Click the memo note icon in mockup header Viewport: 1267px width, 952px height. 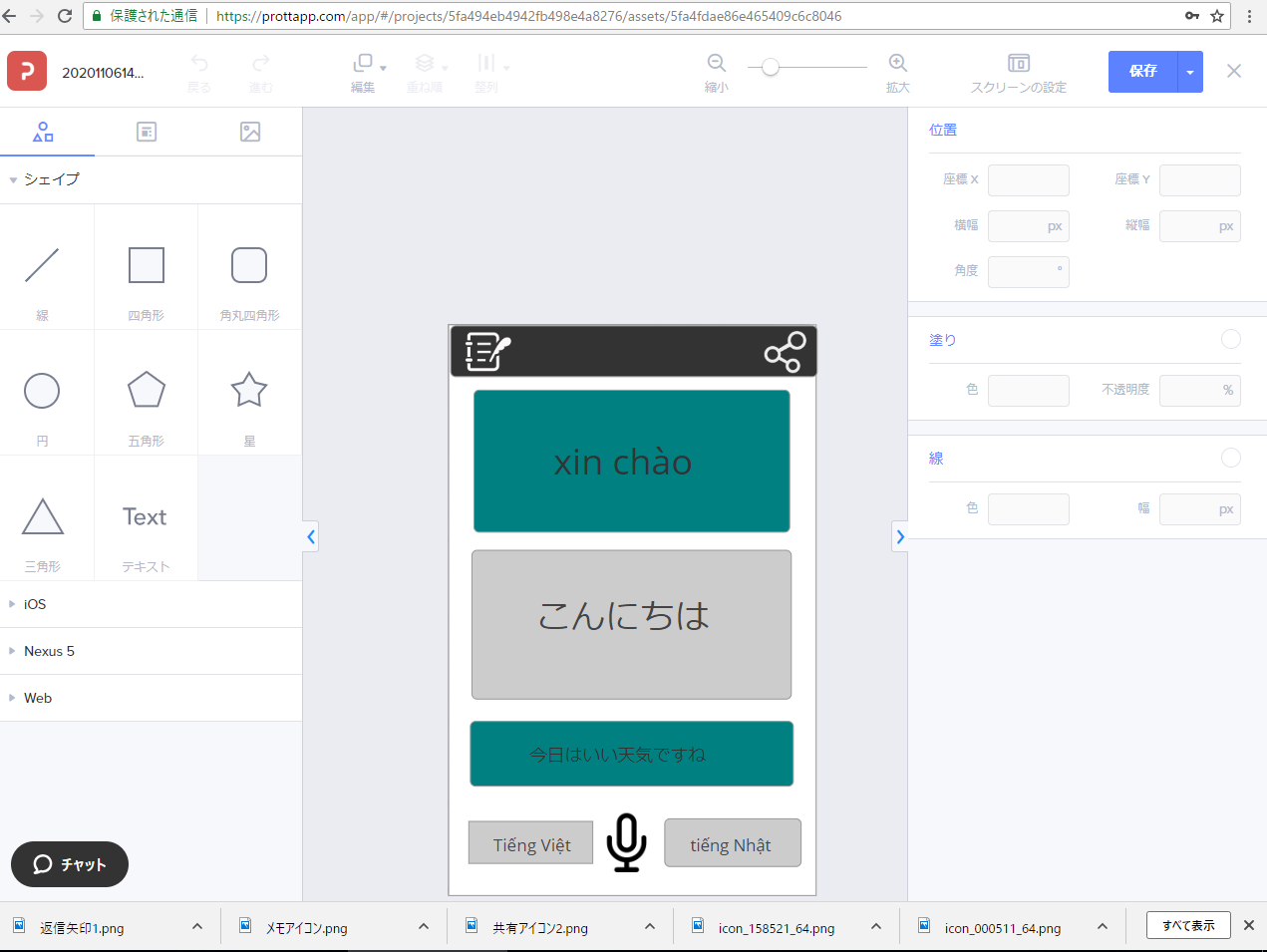(487, 351)
